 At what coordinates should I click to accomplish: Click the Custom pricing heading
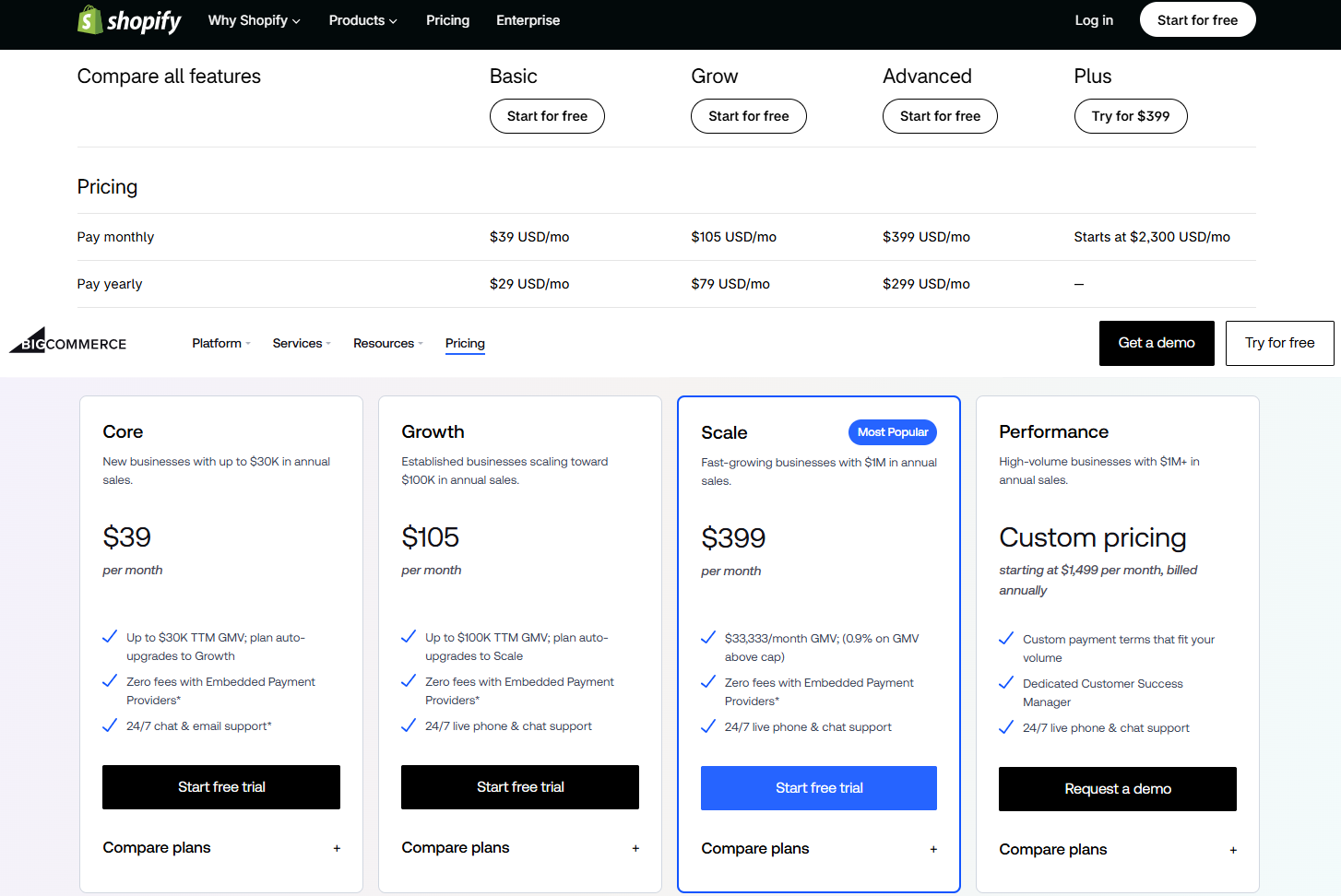coord(1092,537)
